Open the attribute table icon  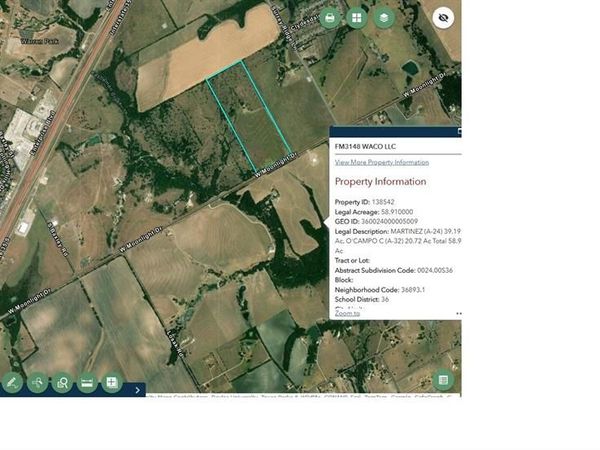click(x=443, y=380)
